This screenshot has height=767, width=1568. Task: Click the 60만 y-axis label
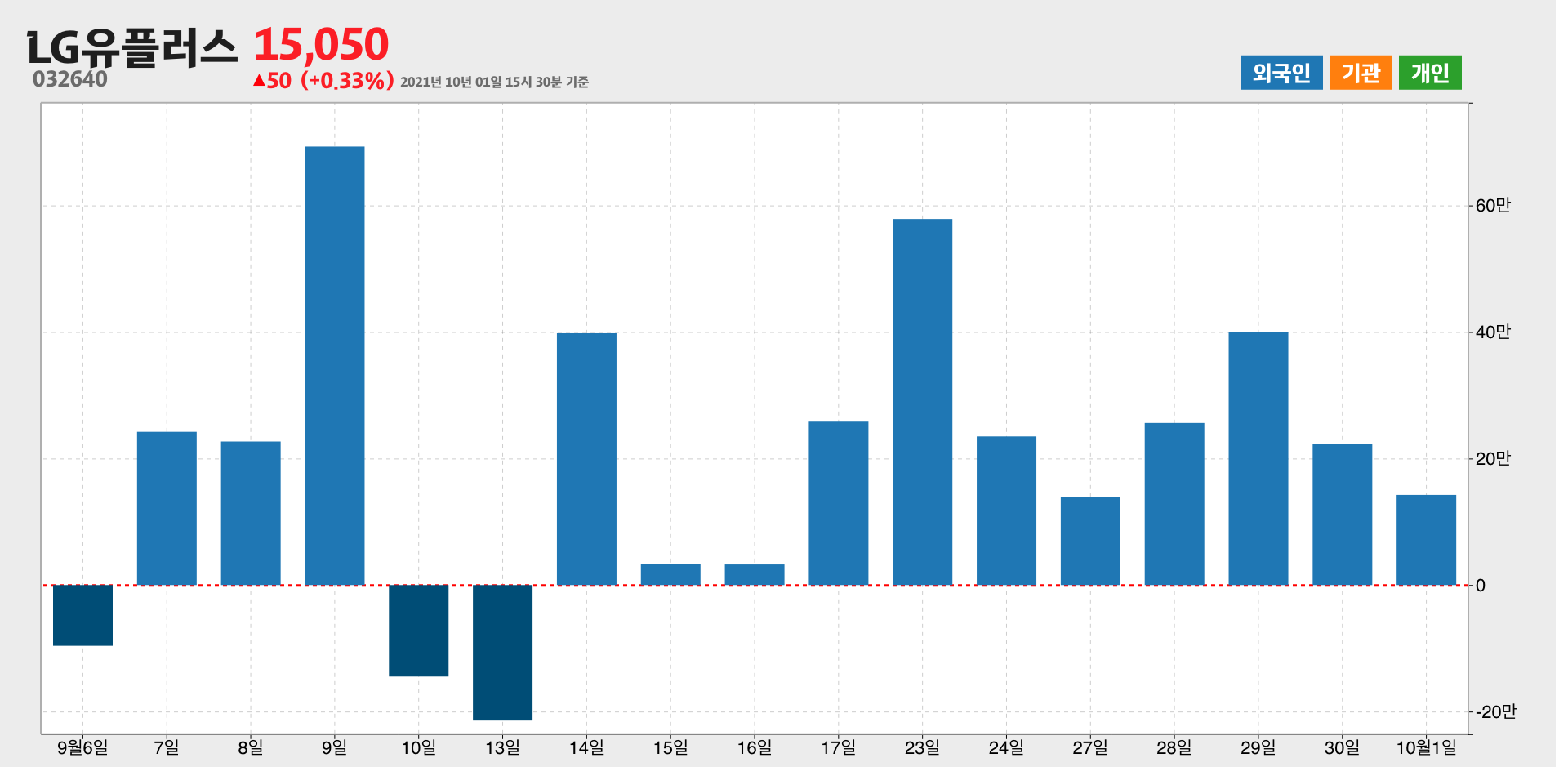pyautogui.click(x=1493, y=206)
